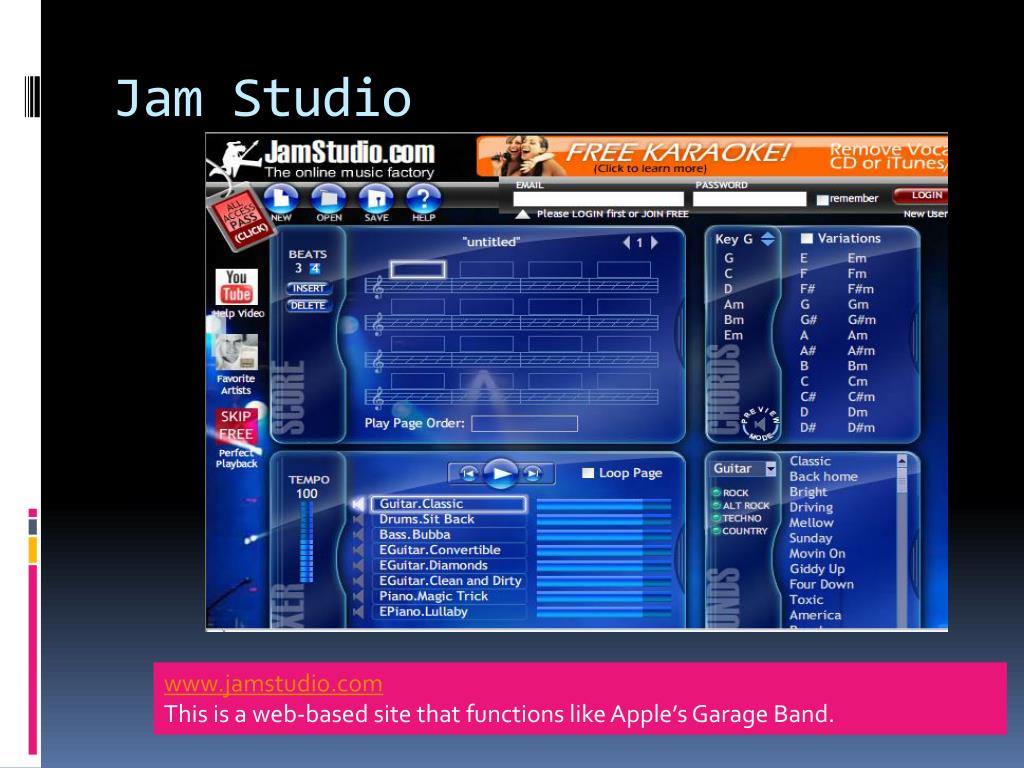
Task: Go to next score page arrow
Action: coord(654,242)
